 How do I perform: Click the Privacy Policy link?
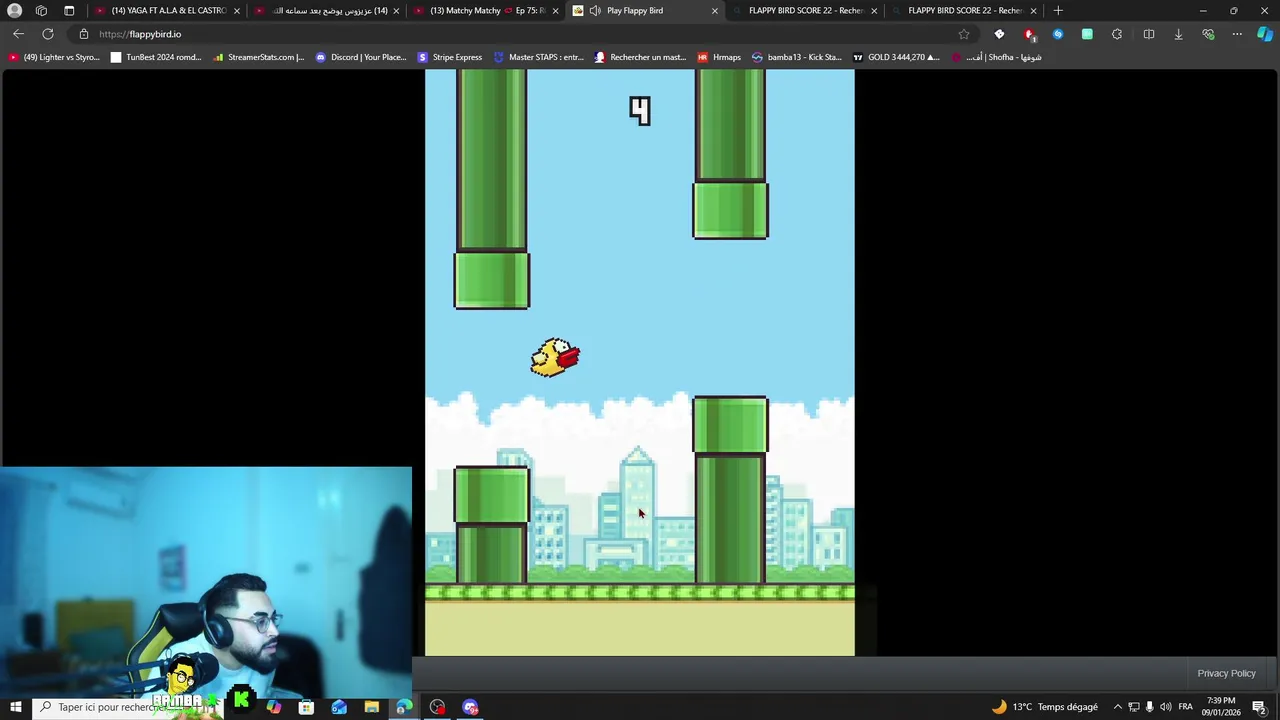pos(1226,673)
